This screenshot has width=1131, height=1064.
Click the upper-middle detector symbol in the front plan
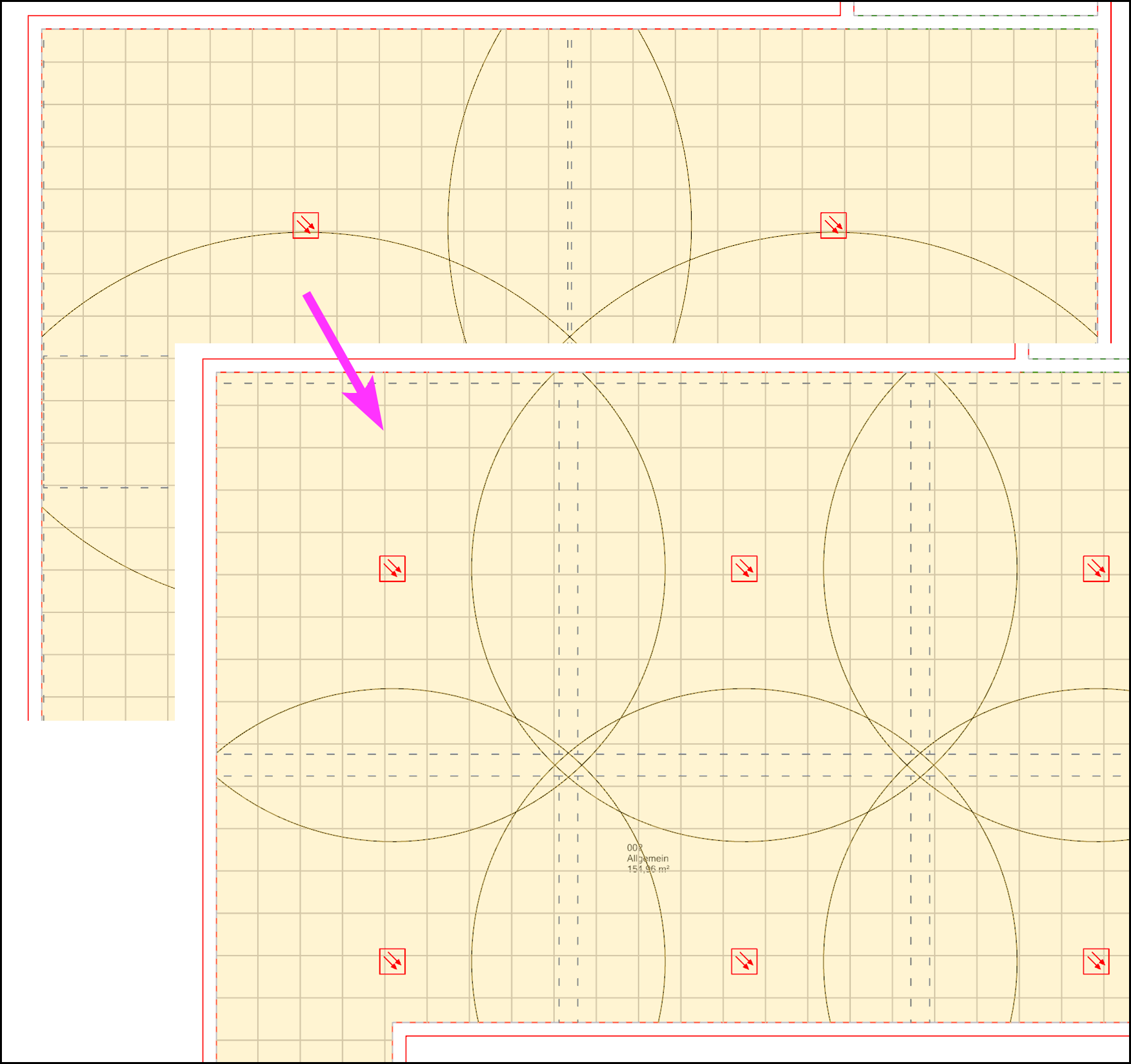pyautogui.click(x=744, y=568)
